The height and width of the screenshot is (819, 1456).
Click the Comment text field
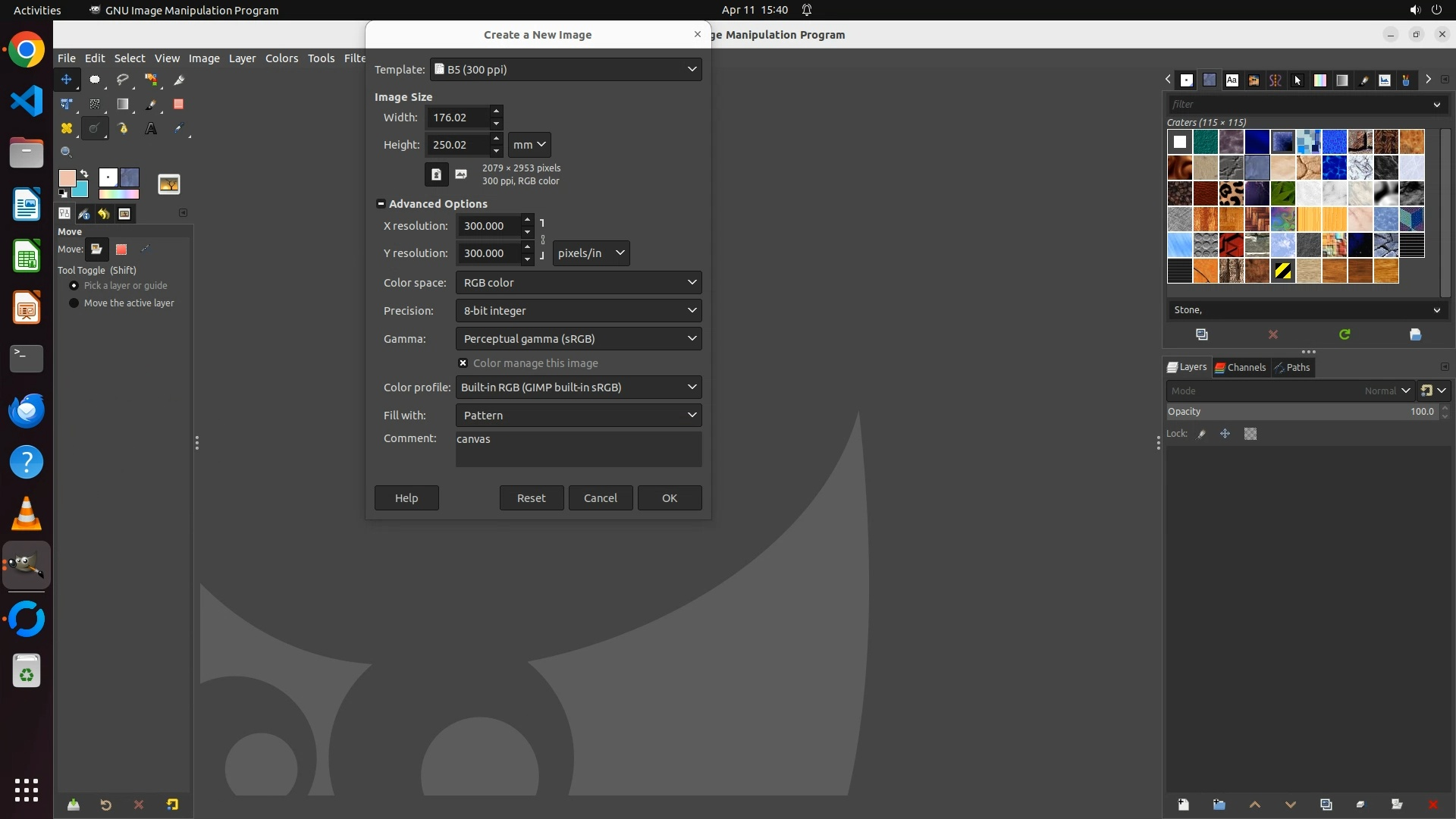(578, 449)
